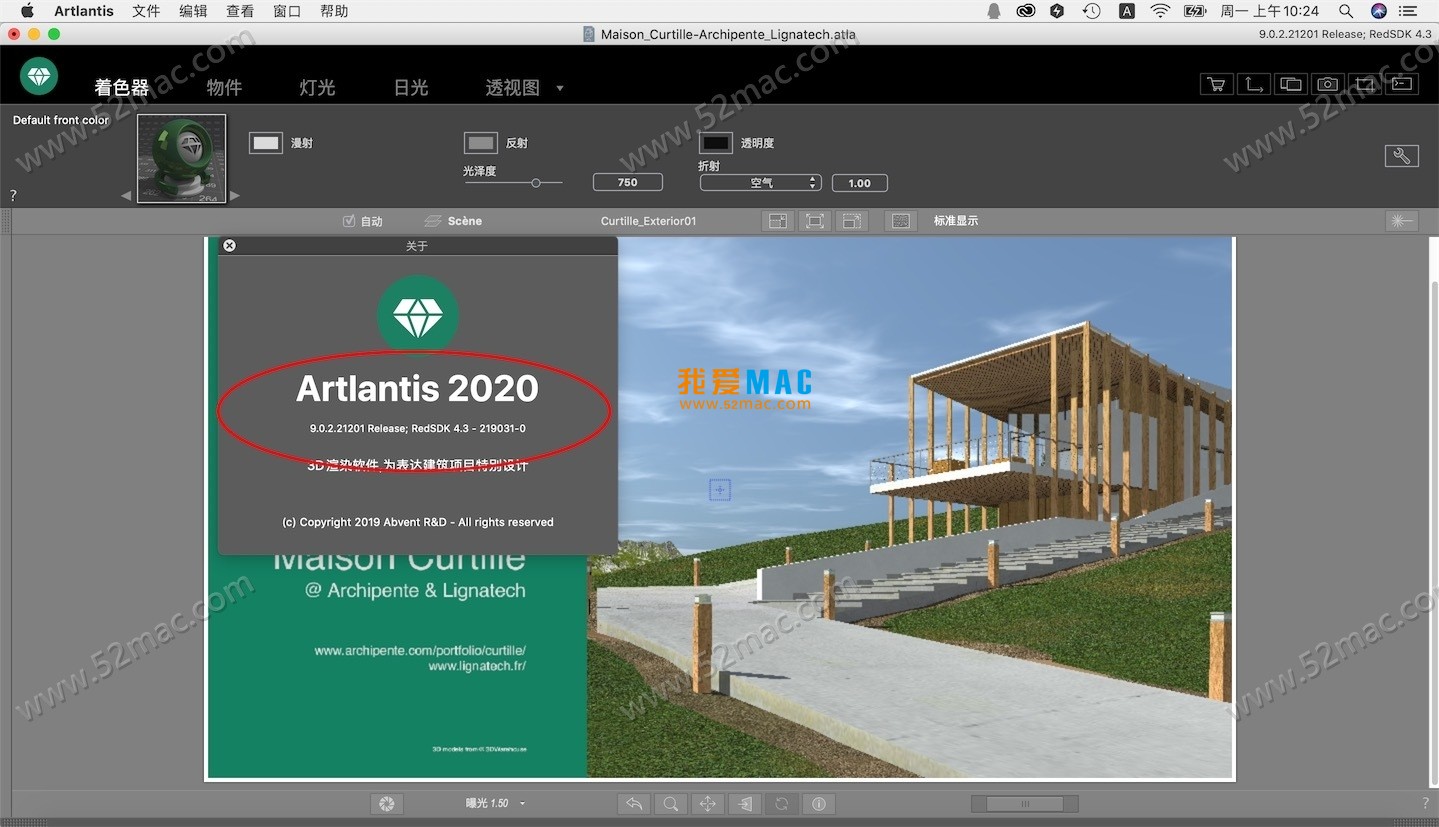Open wrench settings for the shader
Image resolution: width=1439 pixels, height=827 pixels.
pyautogui.click(x=1401, y=155)
